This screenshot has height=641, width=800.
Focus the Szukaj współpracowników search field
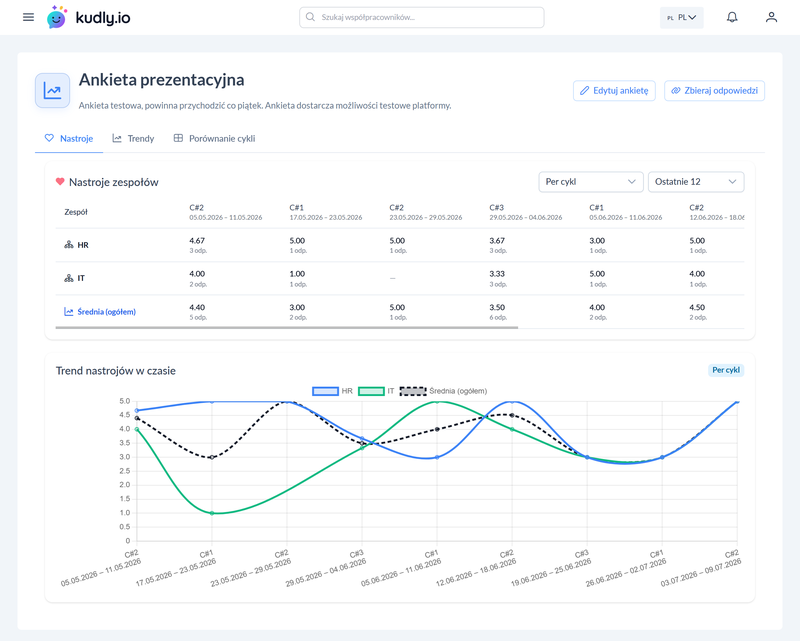[x=422, y=17]
